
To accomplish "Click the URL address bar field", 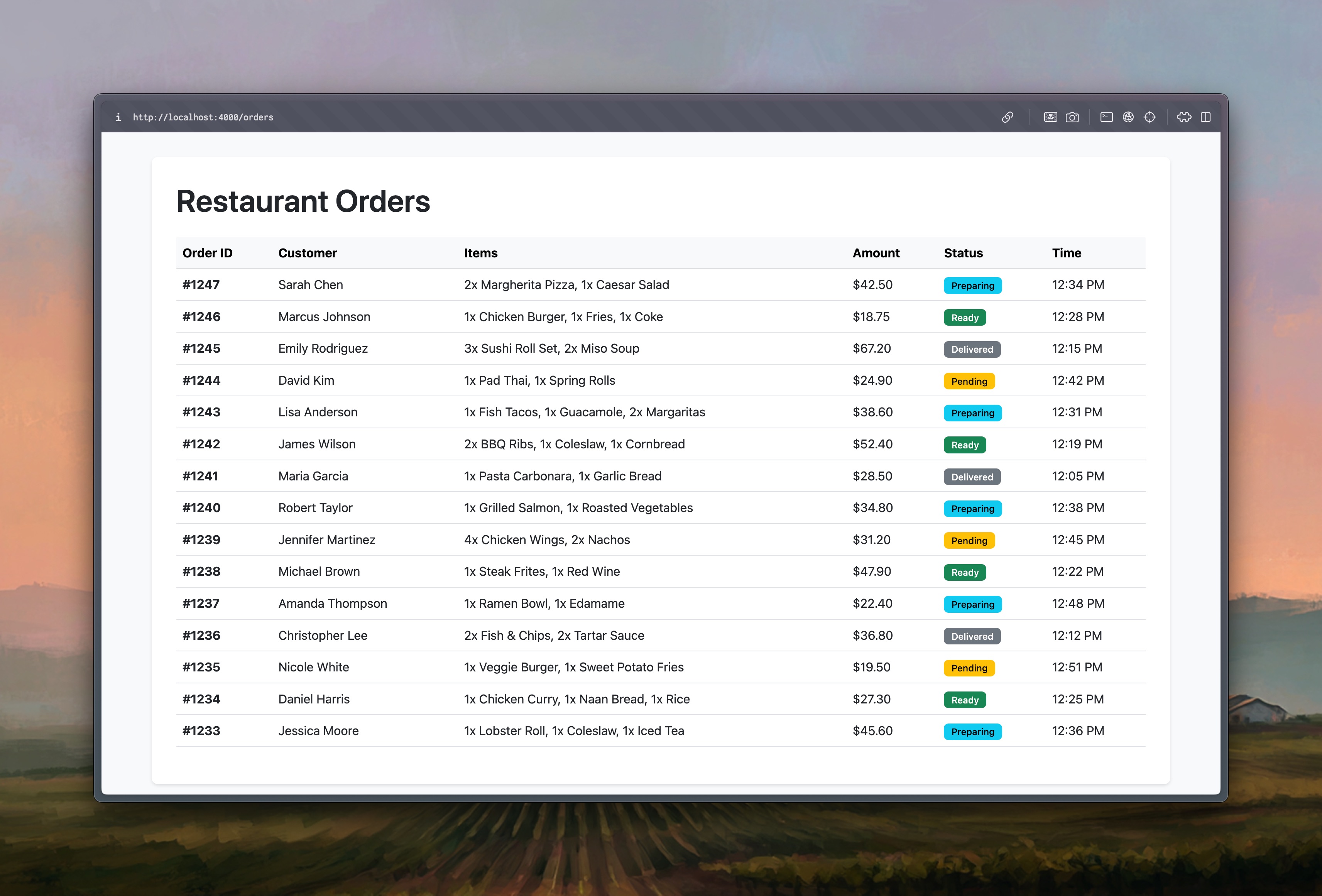I will 203,117.
